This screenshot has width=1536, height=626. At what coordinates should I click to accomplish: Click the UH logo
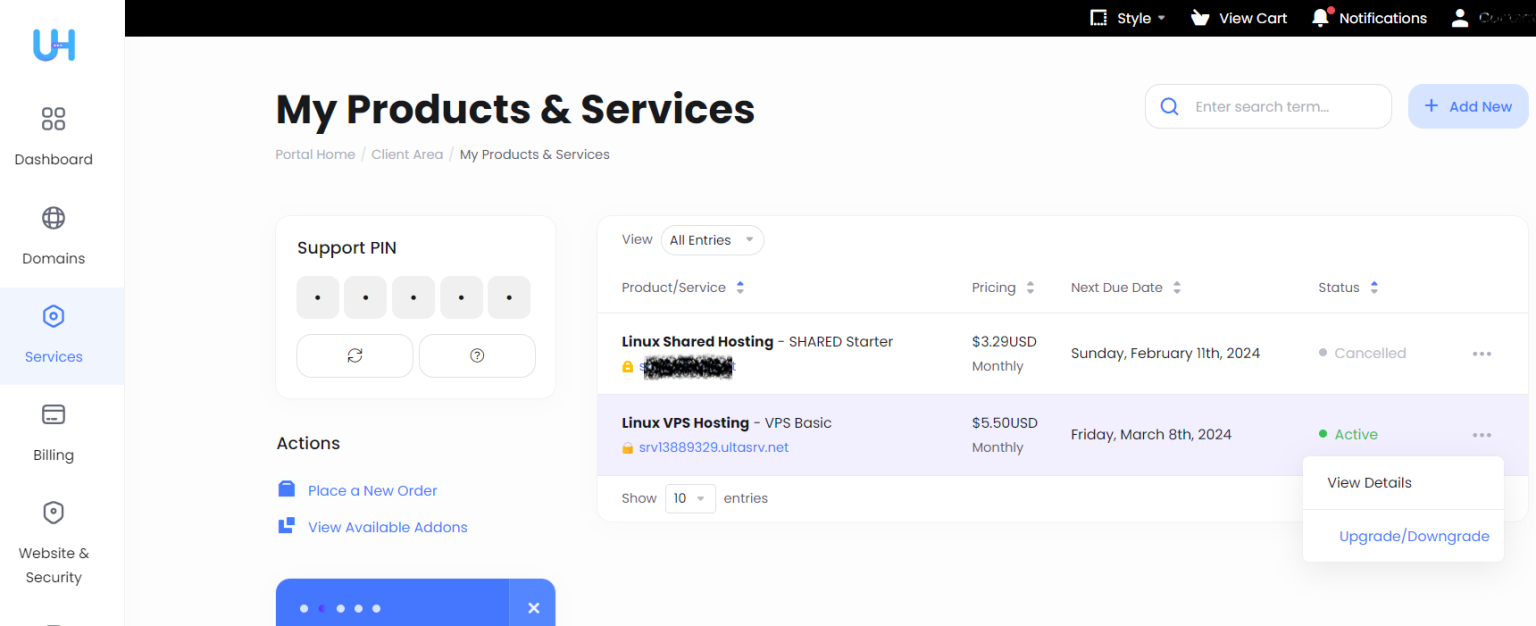point(52,45)
